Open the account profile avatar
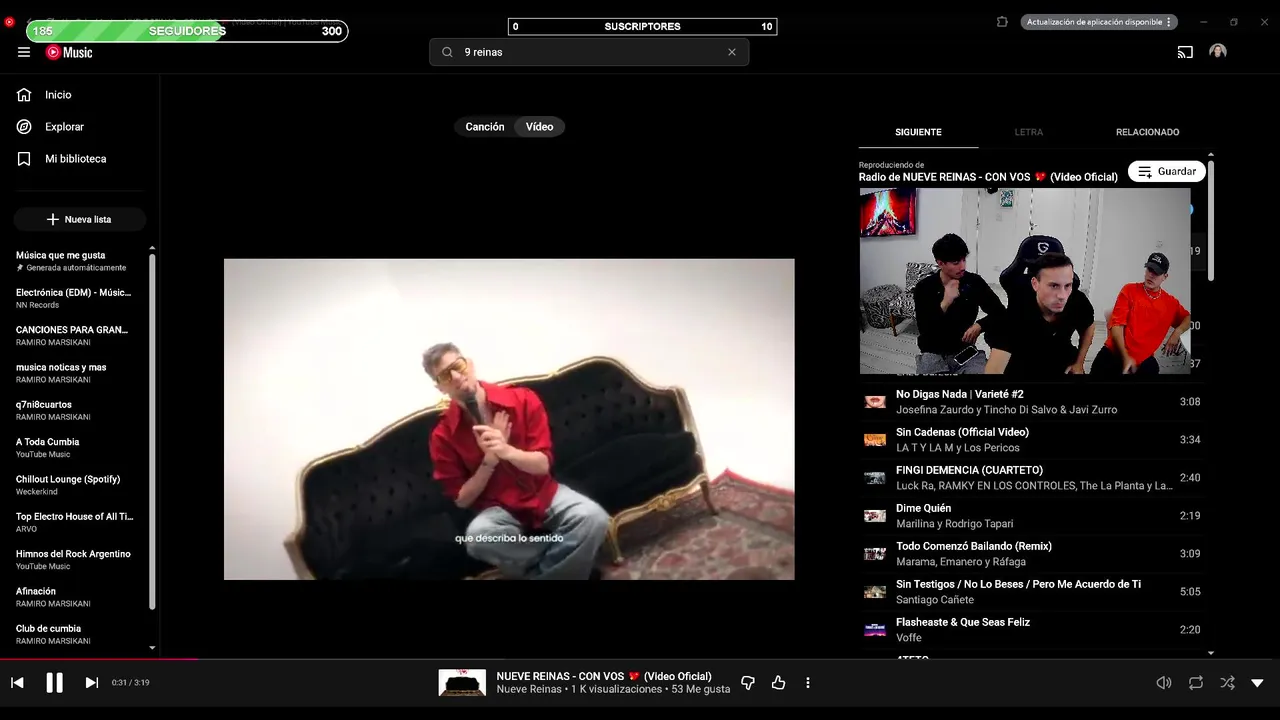 (1218, 51)
